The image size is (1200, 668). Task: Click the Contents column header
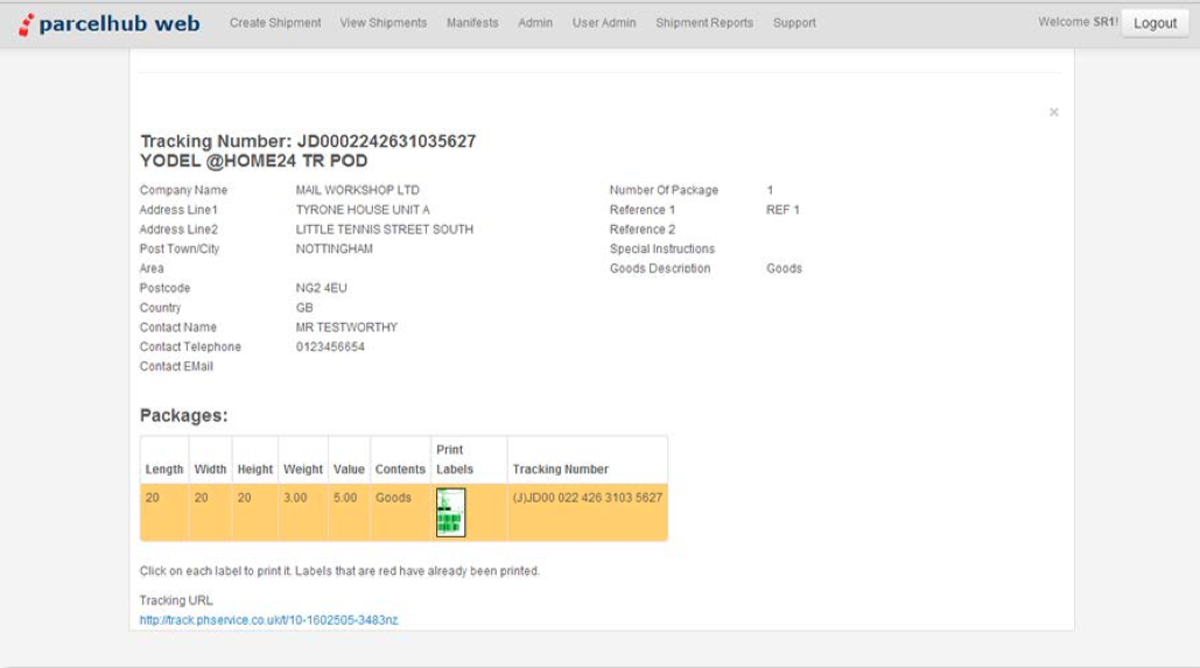pos(400,469)
